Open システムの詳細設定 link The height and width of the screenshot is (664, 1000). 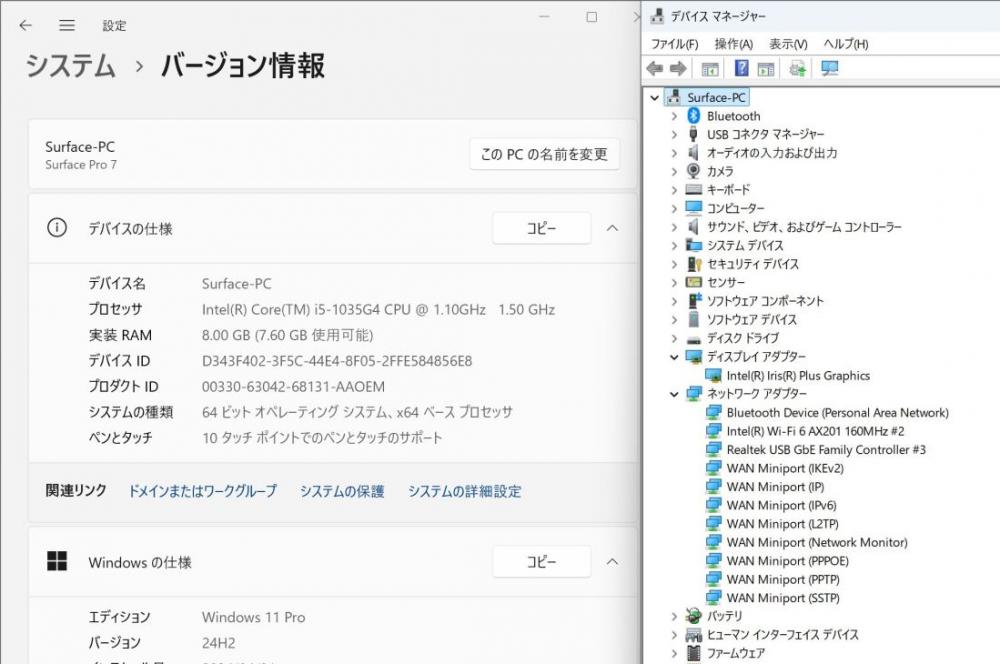pos(465,491)
